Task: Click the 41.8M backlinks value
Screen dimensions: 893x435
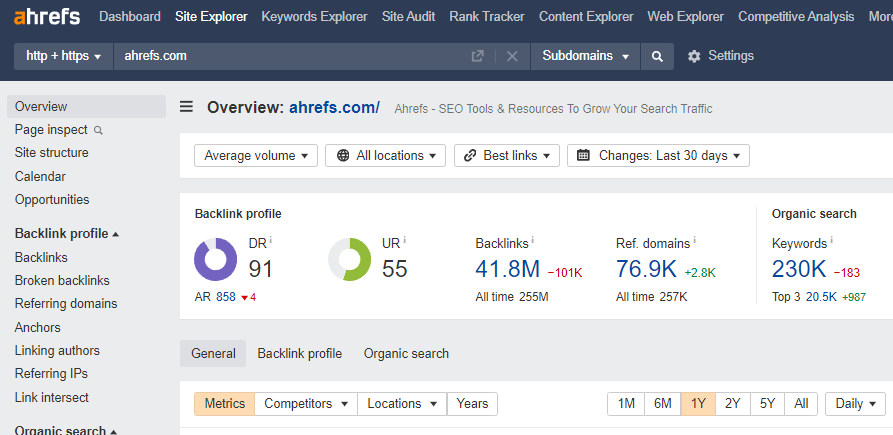Action: 507,269
